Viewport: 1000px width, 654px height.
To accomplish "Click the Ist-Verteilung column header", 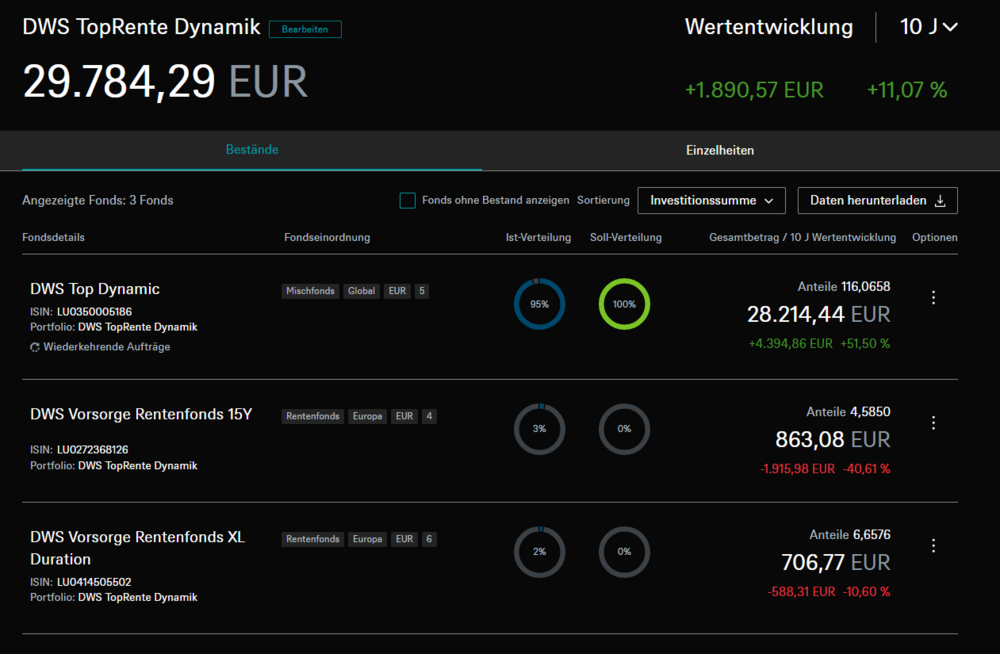I will [538, 237].
